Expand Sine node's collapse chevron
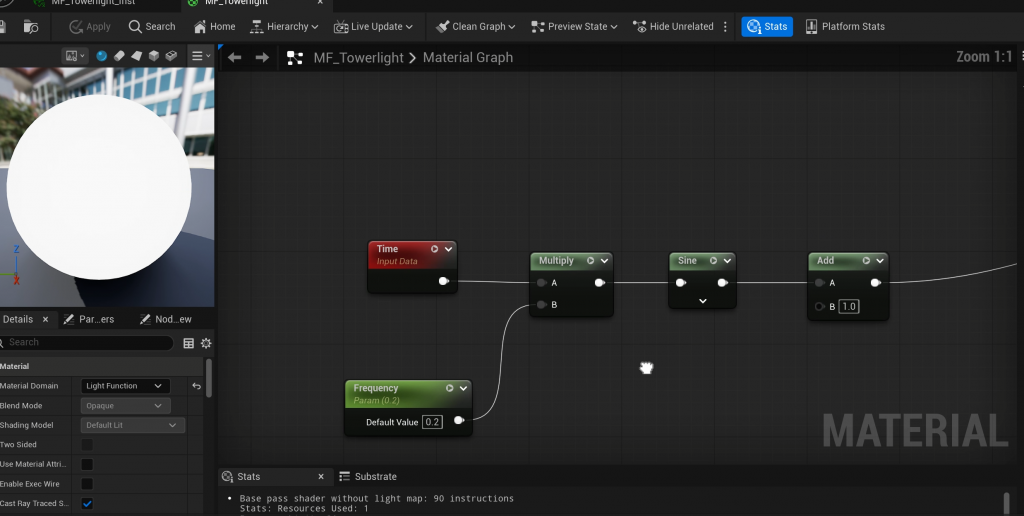 point(702,300)
